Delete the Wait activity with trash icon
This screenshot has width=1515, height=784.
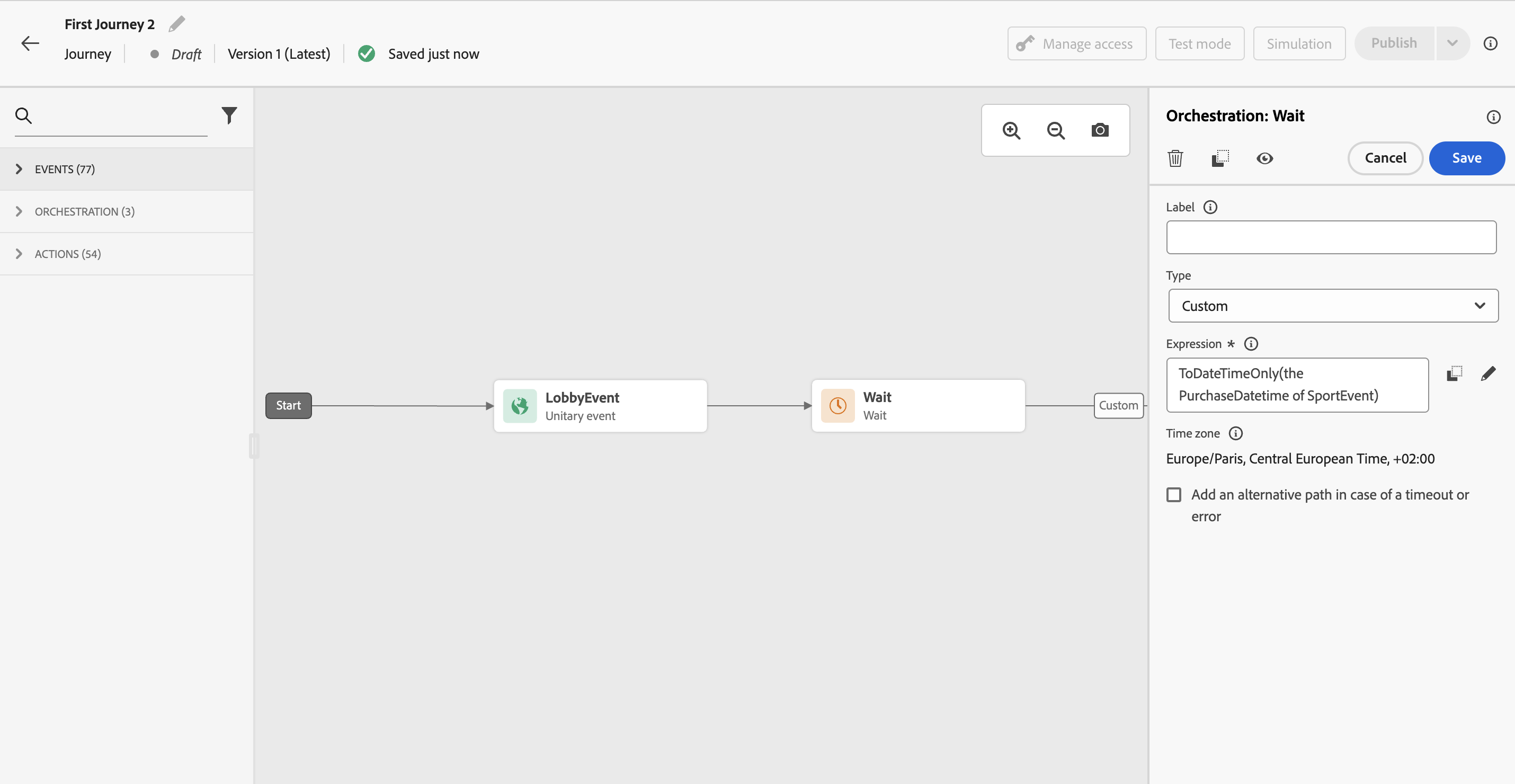(1175, 158)
